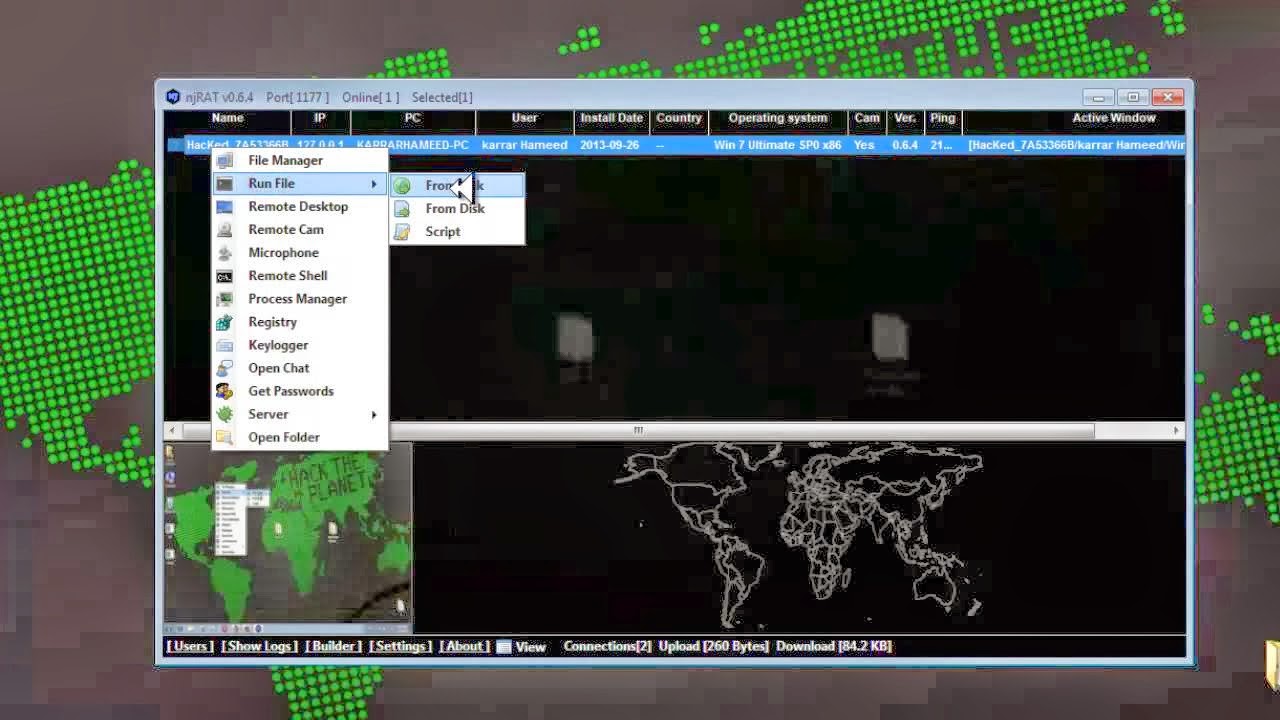1280x720 pixels.
Task: Maximize the njRAT window
Action: pos(1133,97)
